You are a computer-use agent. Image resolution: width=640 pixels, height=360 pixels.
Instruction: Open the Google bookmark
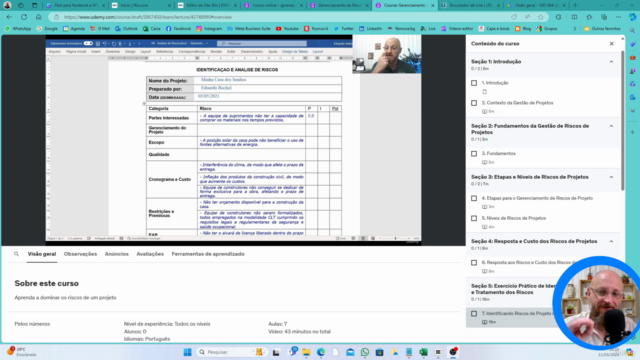tap(47, 29)
